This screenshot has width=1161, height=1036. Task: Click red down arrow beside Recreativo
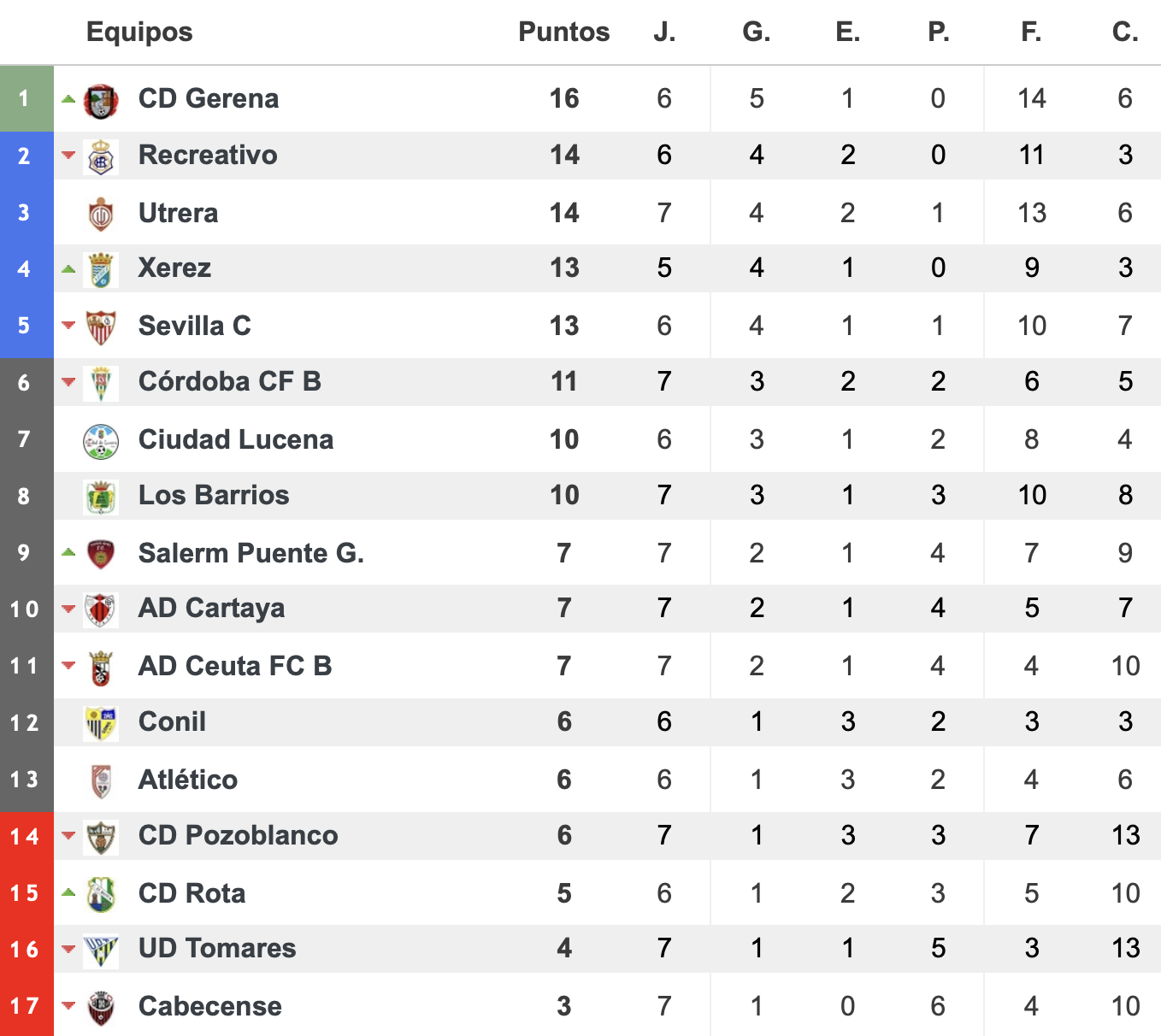point(68,156)
